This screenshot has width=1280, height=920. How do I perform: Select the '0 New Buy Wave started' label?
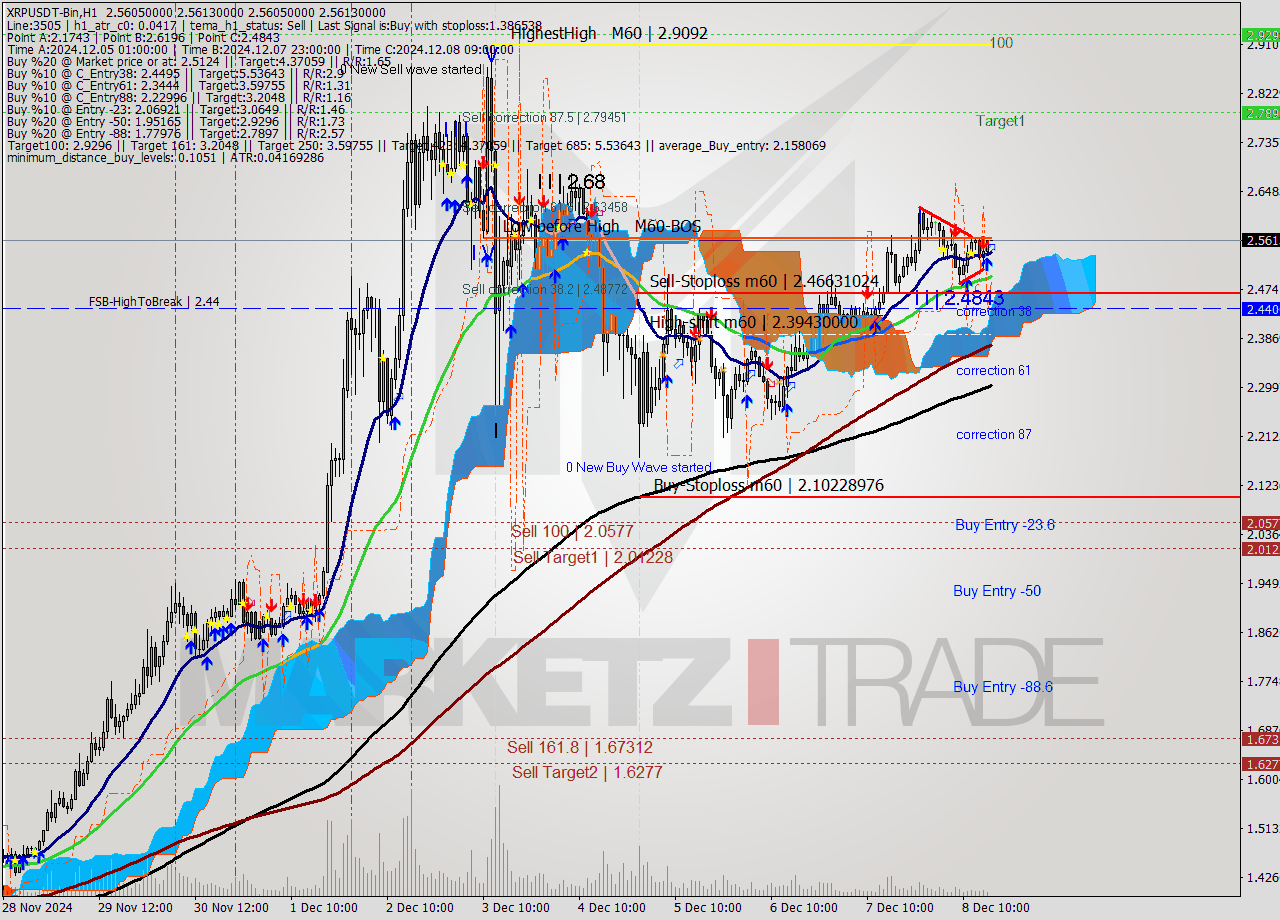[639, 467]
